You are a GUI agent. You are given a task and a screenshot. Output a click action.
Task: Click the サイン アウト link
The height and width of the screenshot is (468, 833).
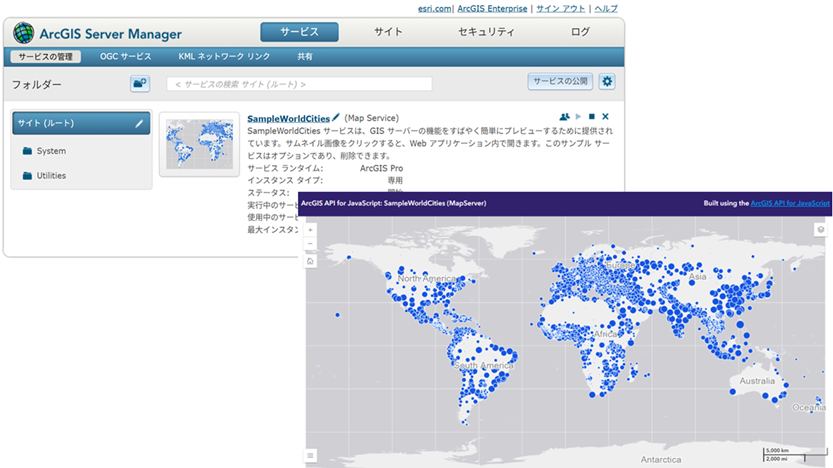click(560, 8)
